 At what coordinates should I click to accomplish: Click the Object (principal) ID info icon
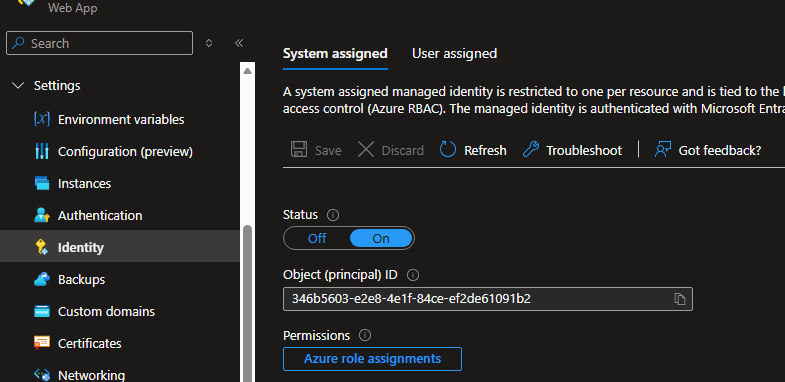[413, 275]
